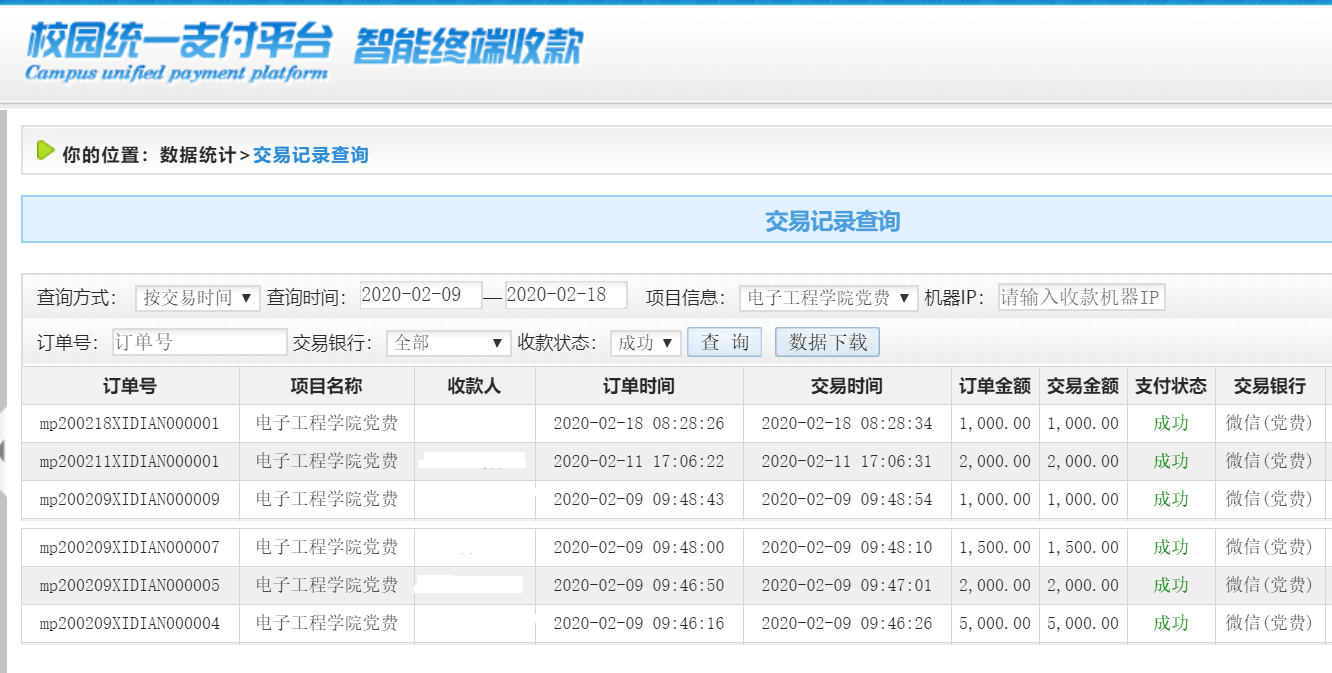Click the 订单金额 column header
The width and height of the screenshot is (1332, 673).
[x=994, y=386]
